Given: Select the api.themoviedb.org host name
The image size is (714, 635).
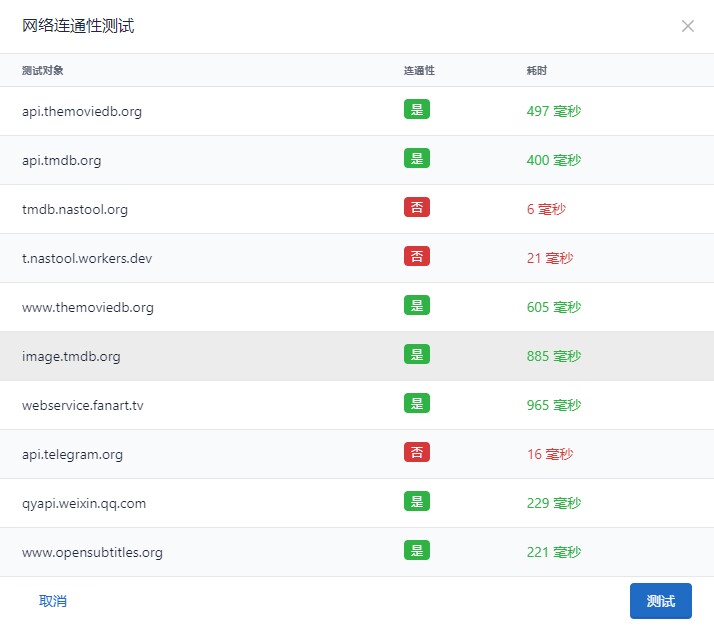Looking at the screenshot, I should [x=82, y=111].
